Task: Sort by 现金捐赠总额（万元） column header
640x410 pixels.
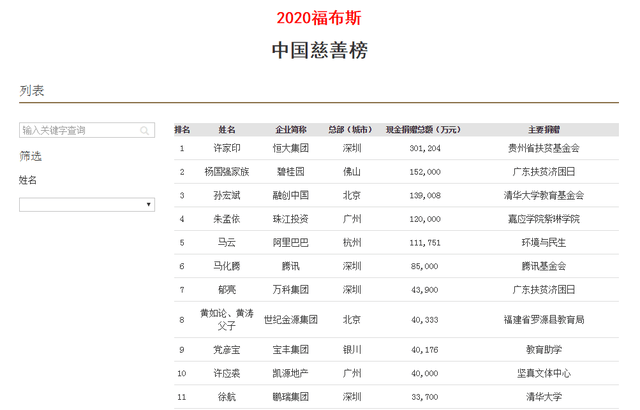Action: click(423, 130)
